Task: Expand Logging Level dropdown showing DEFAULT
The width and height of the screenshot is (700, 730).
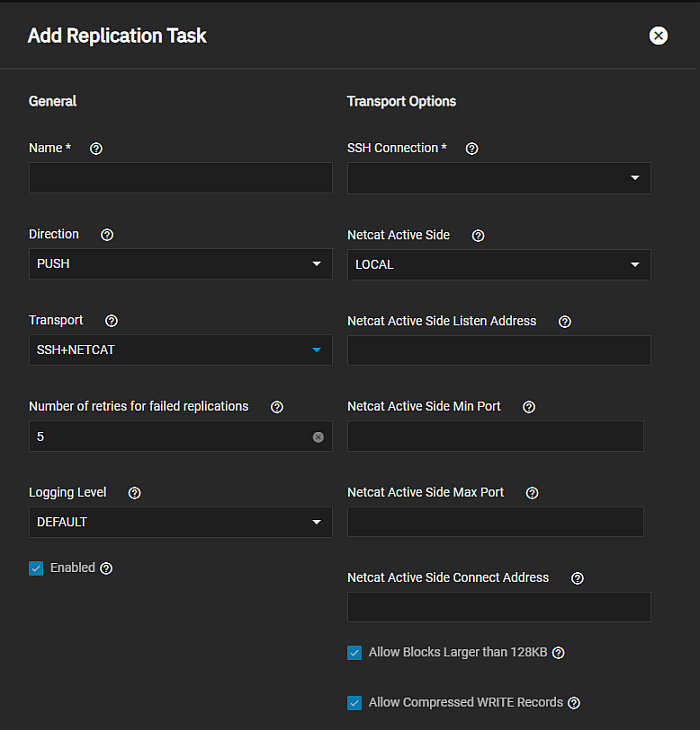Action: [x=180, y=522]
